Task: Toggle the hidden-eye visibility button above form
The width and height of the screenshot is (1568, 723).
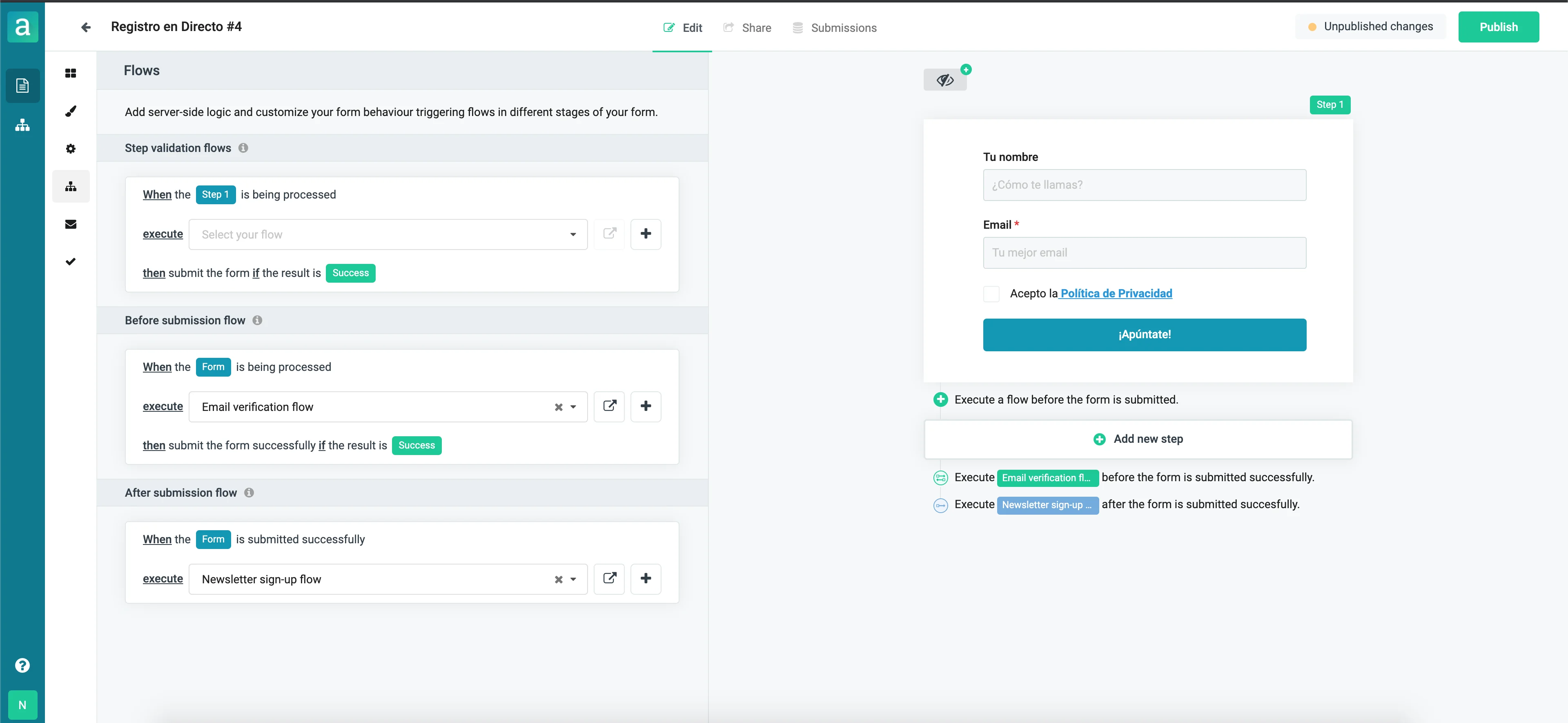Action: point(945,80)
